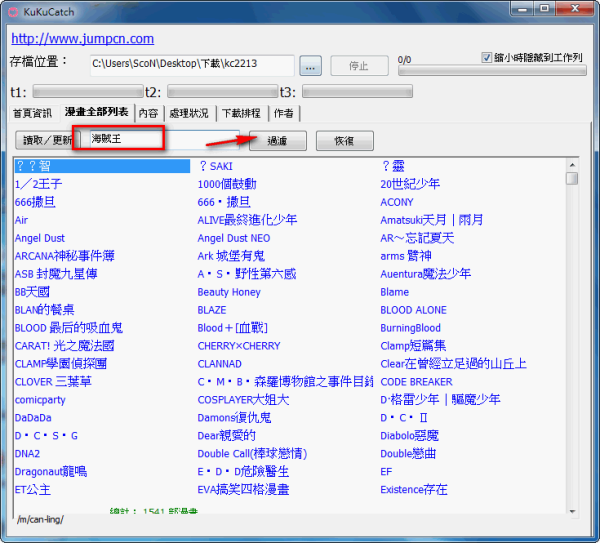Select 'Double戀曲' entry
Viewport: 600px width, 543px height.
[408, 454]
